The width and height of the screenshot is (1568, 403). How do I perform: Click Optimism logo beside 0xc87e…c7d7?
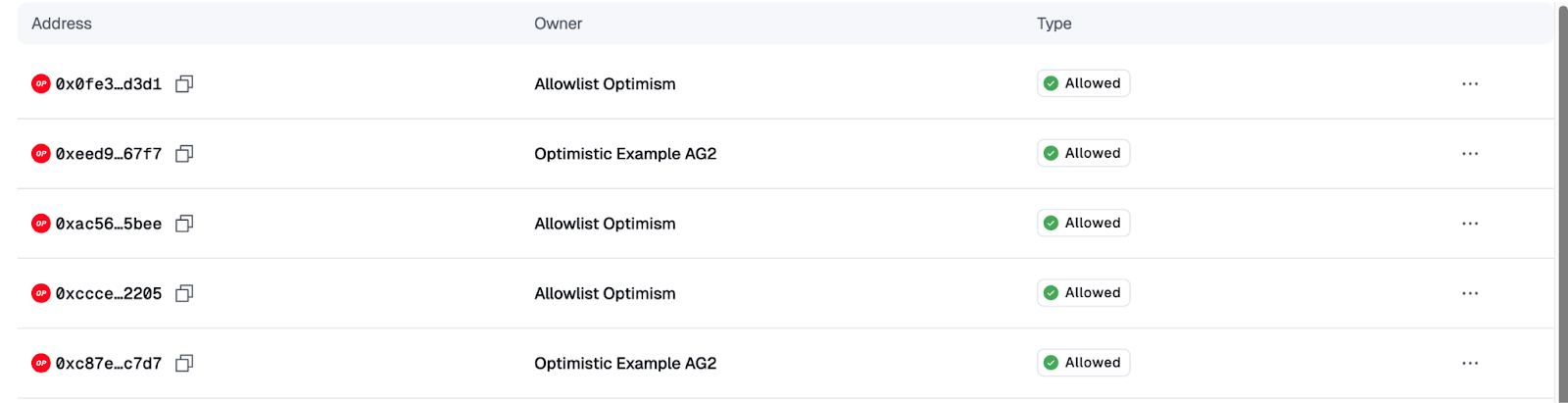[x=41, y=363]
